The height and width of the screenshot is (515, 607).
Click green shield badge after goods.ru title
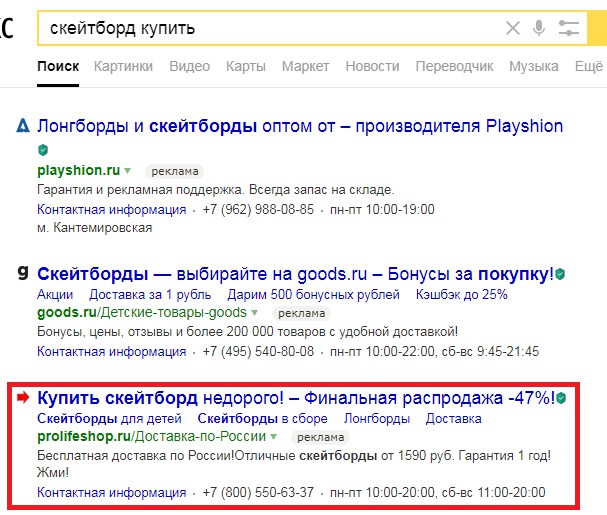560,274
